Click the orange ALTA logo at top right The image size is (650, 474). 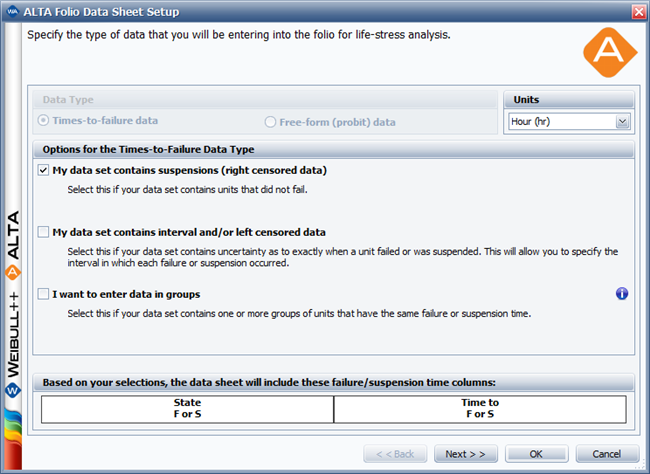pyautogui.click(x=603, y=50)
